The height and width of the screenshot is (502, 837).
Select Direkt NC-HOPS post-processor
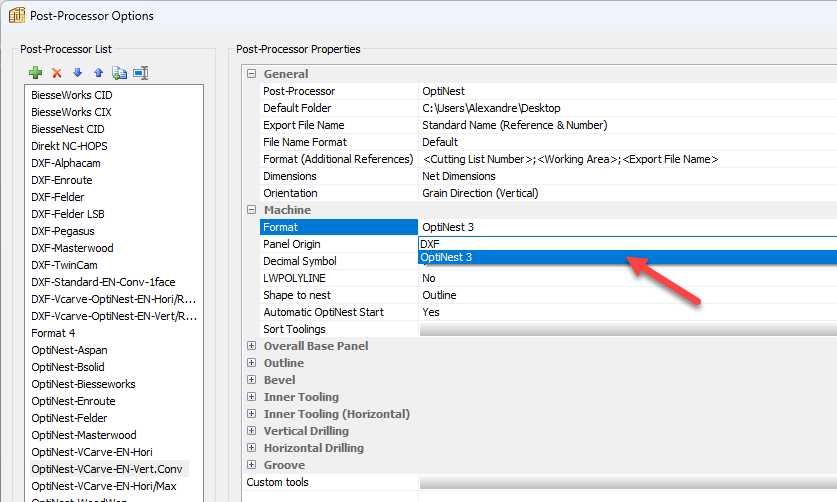coord(69,146)
